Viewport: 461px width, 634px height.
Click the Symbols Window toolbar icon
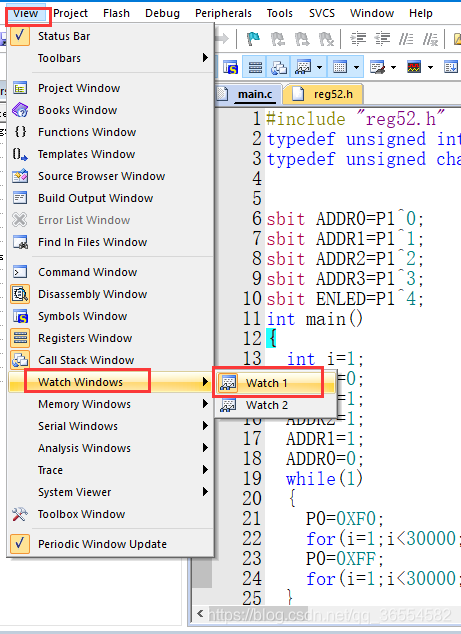click(230, 67)
